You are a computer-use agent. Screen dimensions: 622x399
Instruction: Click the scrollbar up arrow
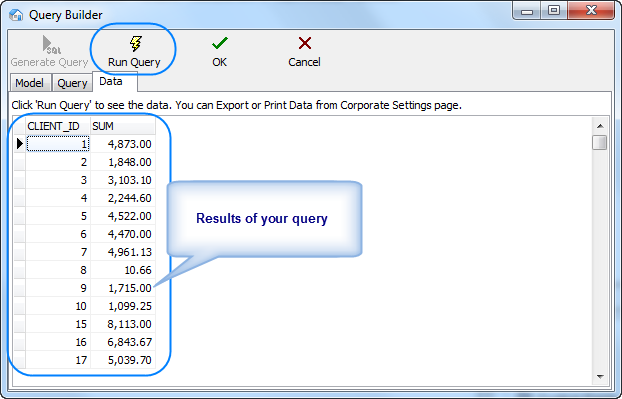(x=600, y=126)
